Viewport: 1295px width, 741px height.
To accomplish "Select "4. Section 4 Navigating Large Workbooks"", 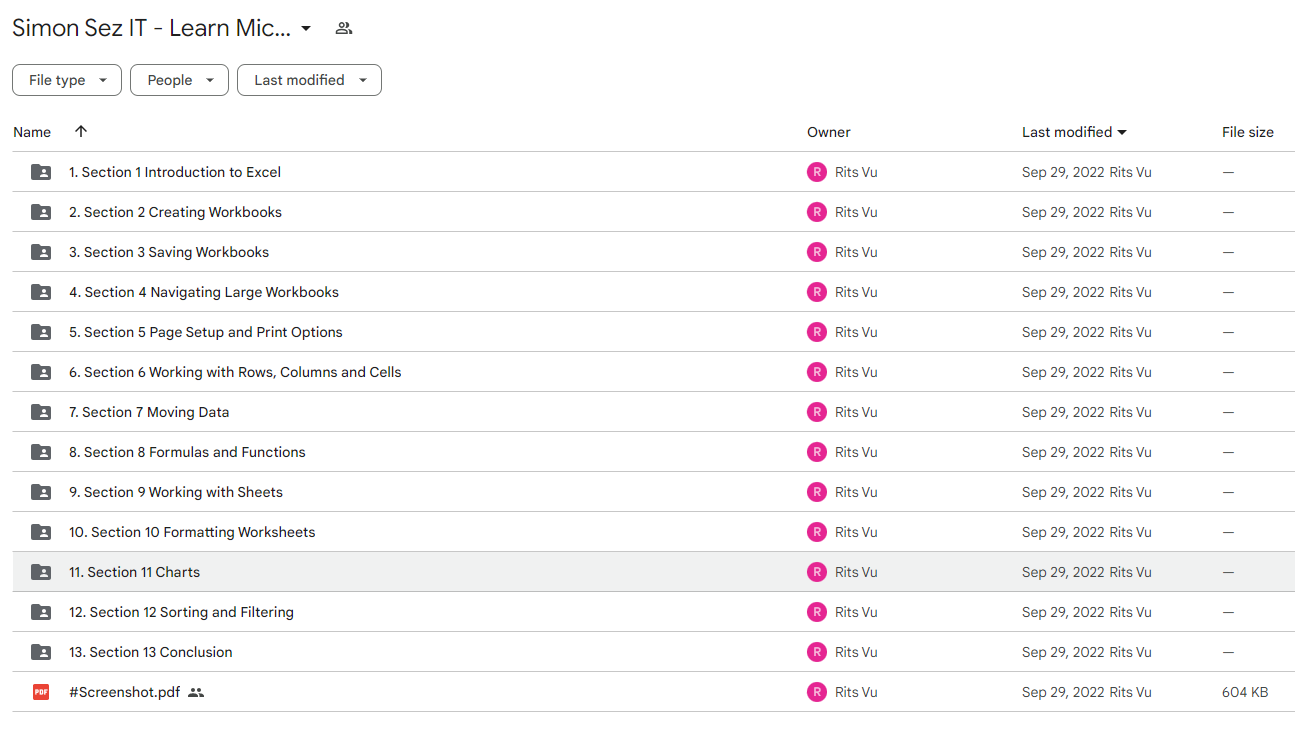I will pos(204,292).
